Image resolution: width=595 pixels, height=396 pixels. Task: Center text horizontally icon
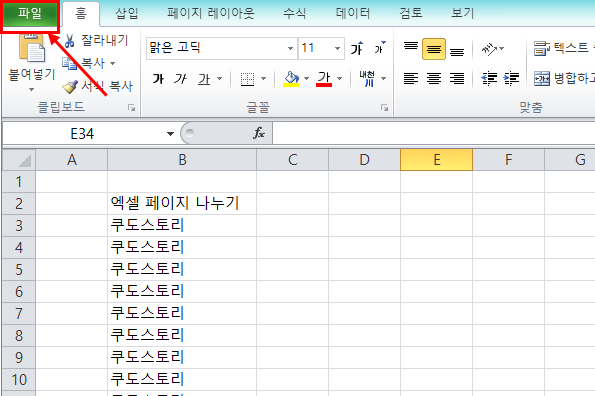click(x=434, y=79)
